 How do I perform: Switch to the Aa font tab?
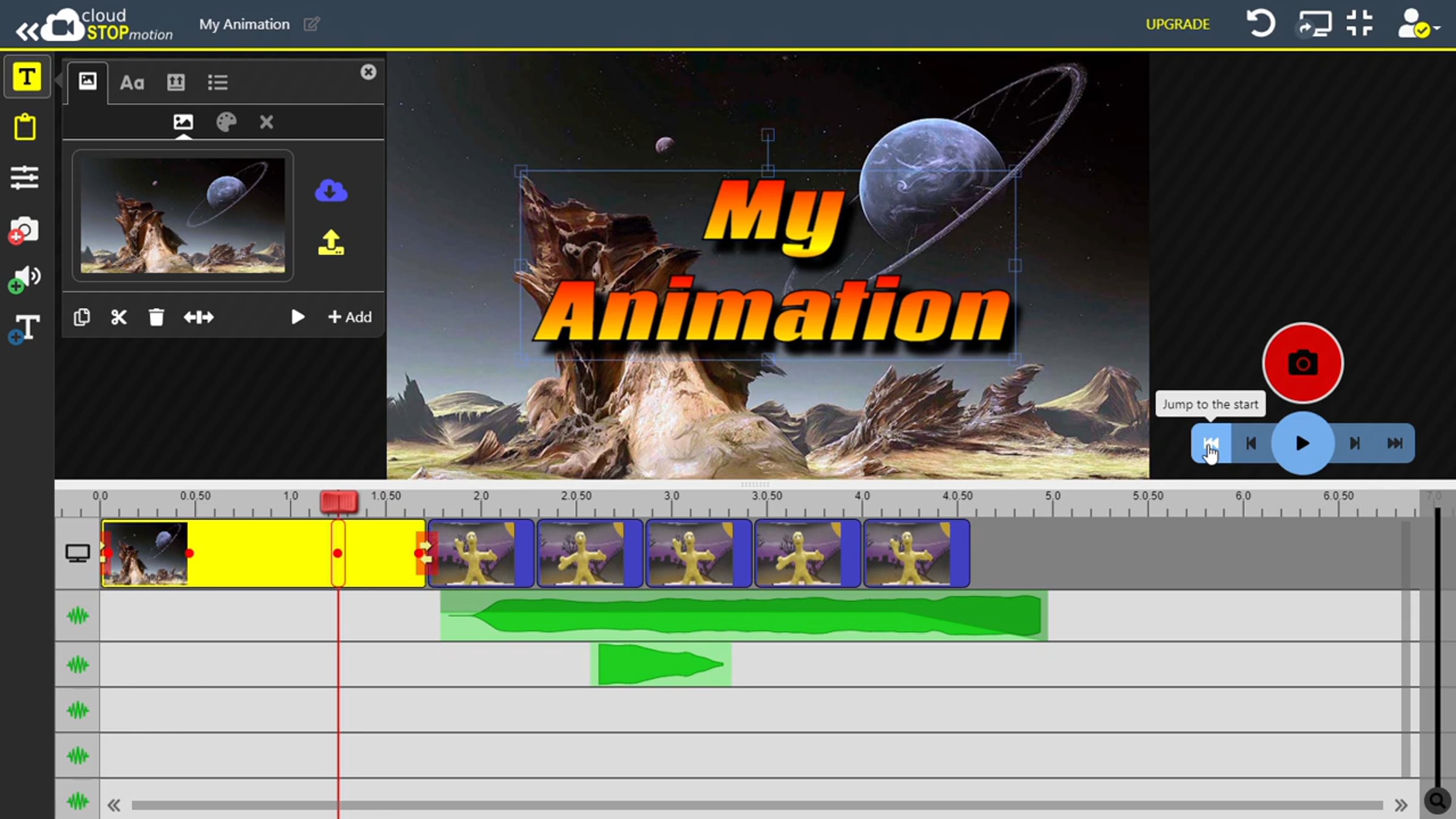(x=132, y=83)
